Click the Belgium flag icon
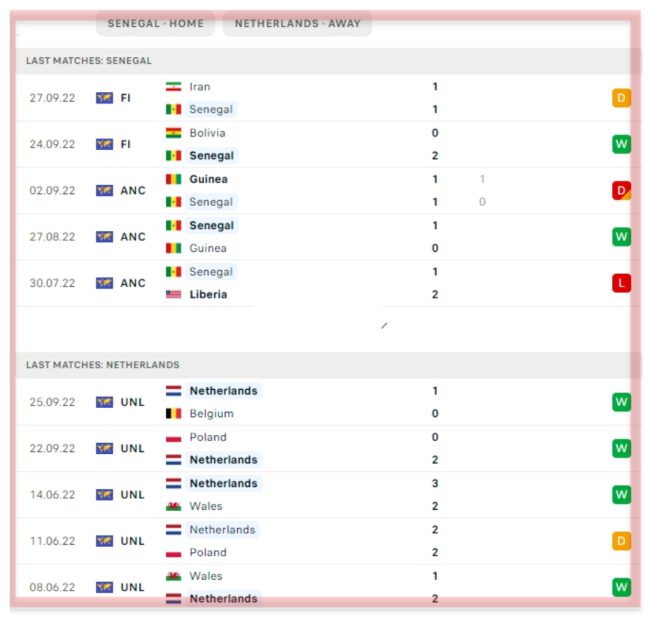650x620 pixels. [x=174, y=414]
